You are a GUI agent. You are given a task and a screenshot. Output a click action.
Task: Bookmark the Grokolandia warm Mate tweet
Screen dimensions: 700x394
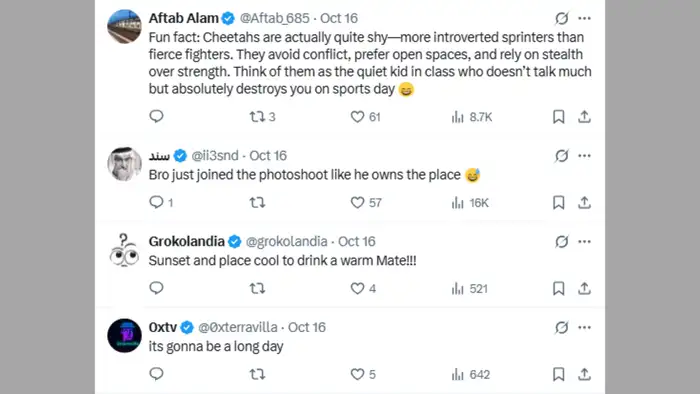[558, 288]
